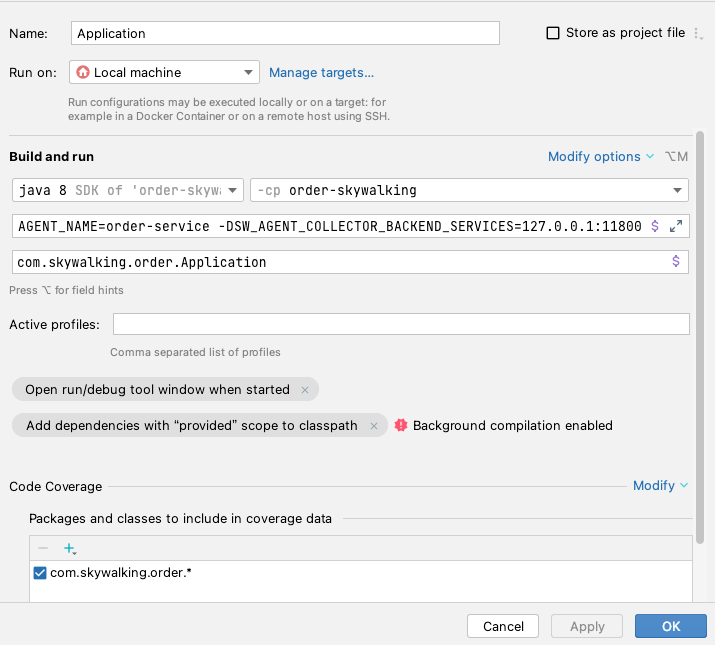Uncheck com.skywalking.order.* coverage pattern

coord(40,572)
